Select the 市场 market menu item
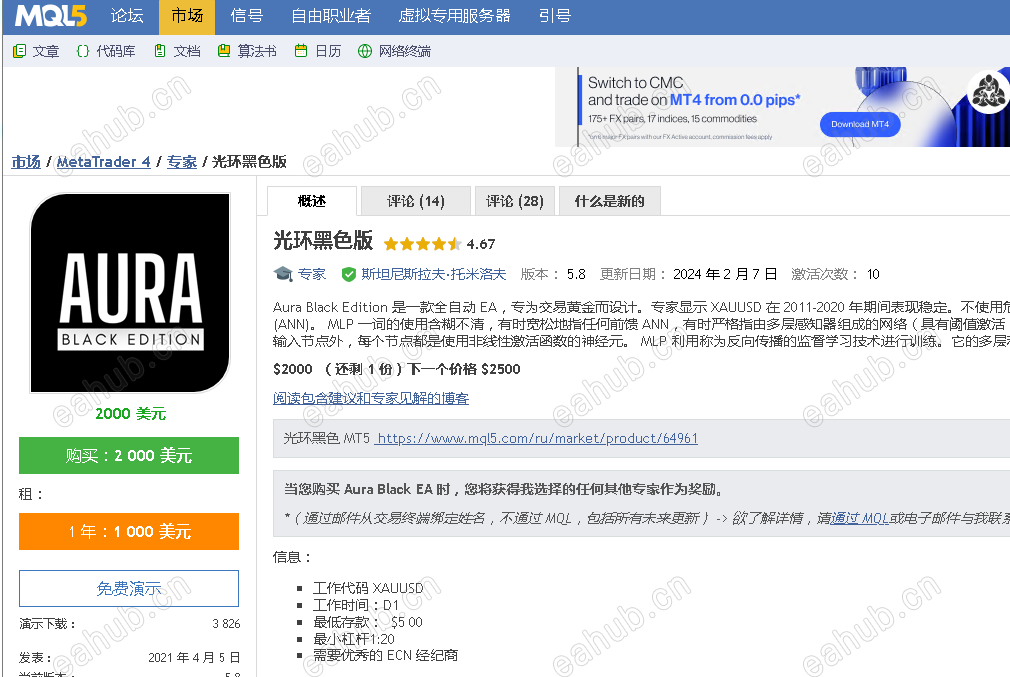Screen dimensions: 1010x677 coord(187,15)
